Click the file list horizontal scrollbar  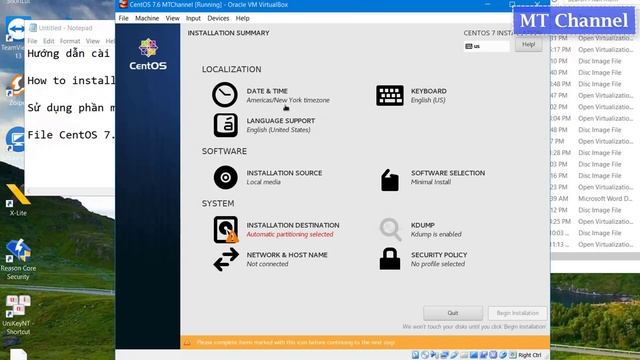tap(595, 256)
